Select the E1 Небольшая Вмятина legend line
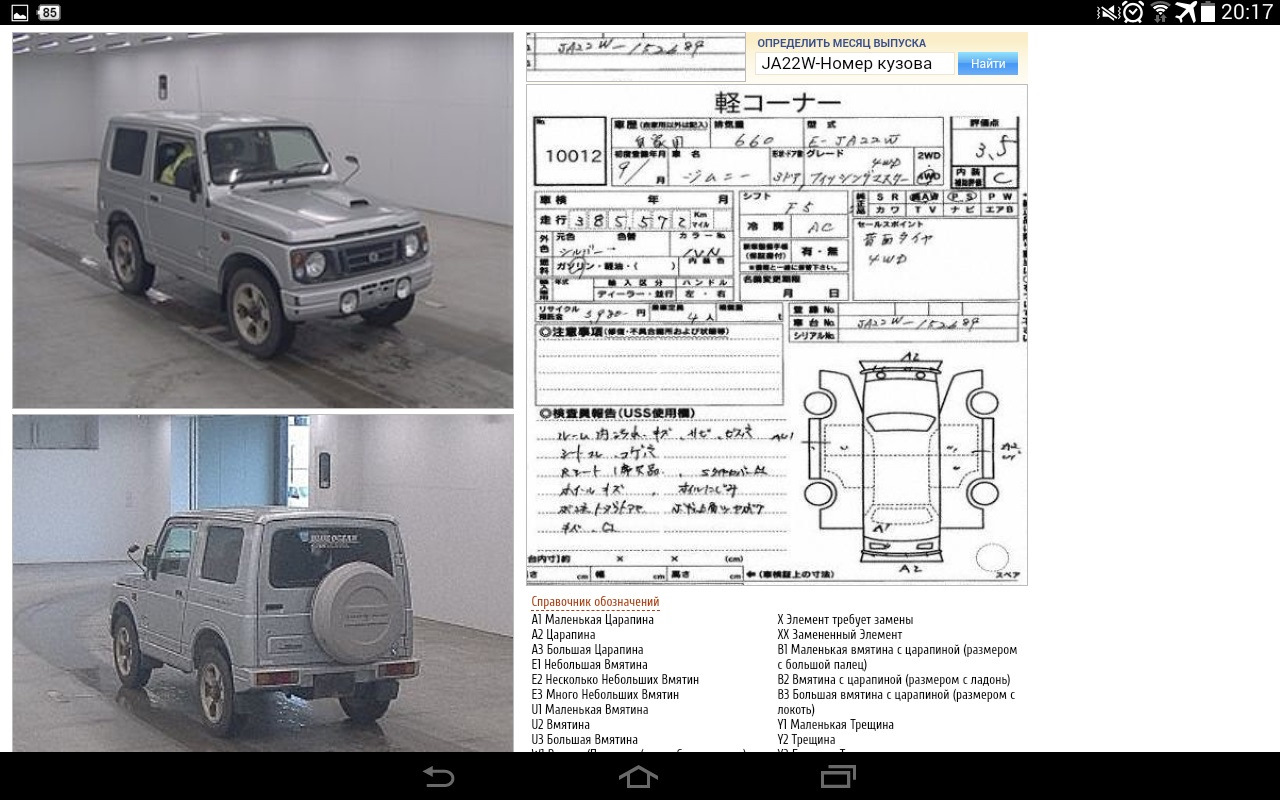This screenshot has width=1280, height=800. tap(589, 665)
